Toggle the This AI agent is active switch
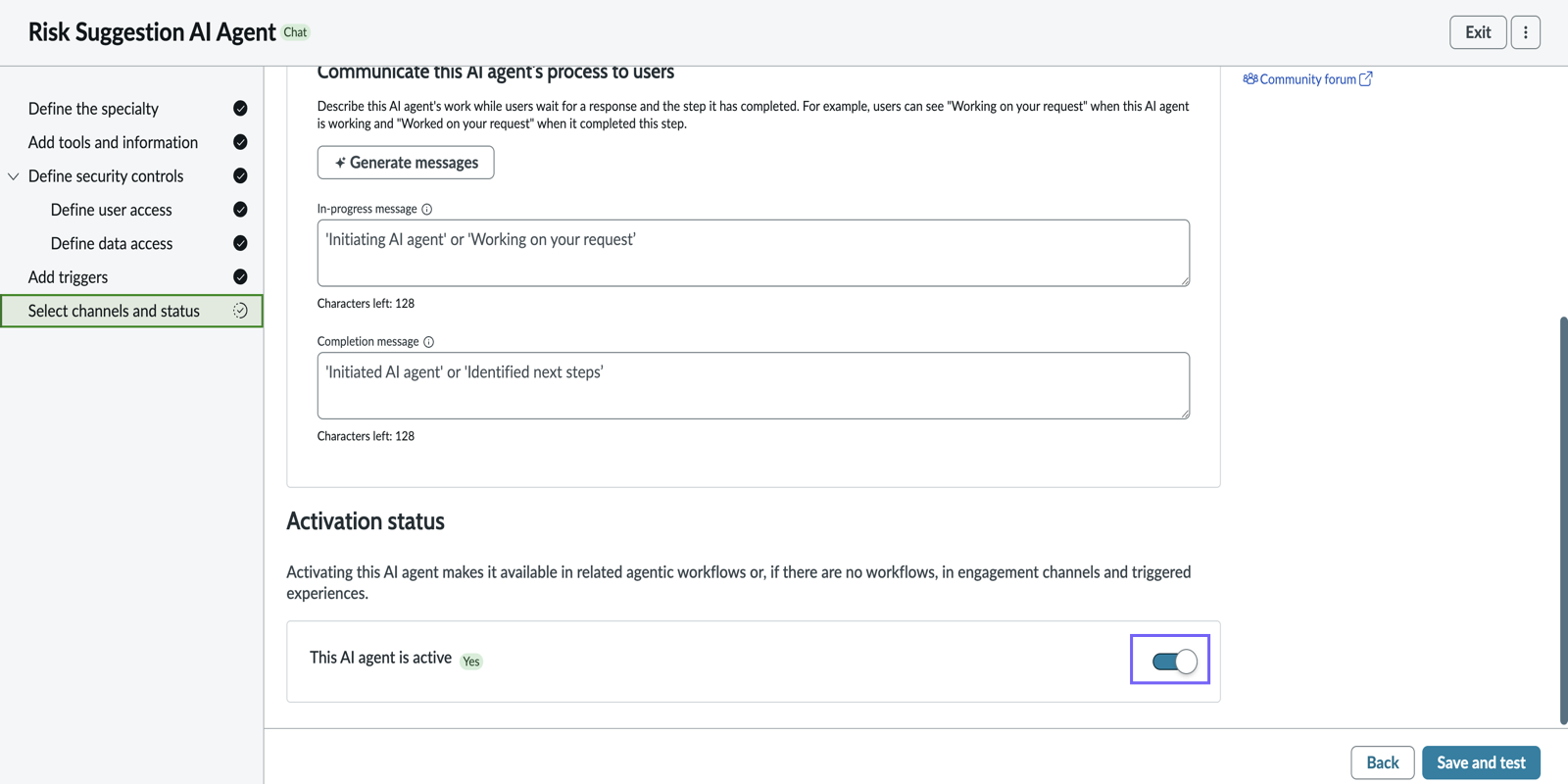Screen dimensions: 1568x784 click(x=1174, y=661)
